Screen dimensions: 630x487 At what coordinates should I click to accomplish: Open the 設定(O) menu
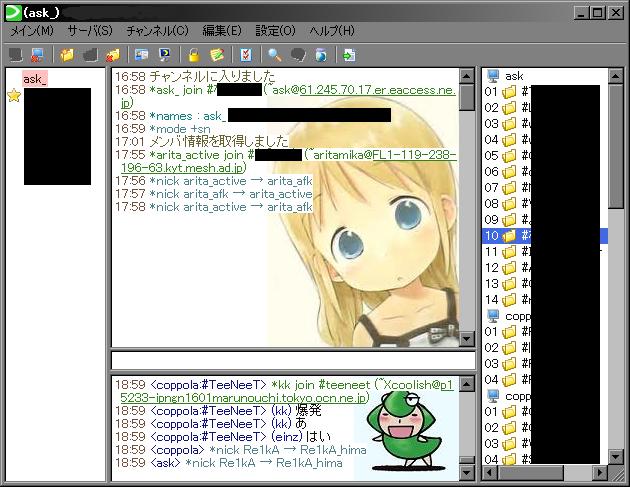point(275,31)
